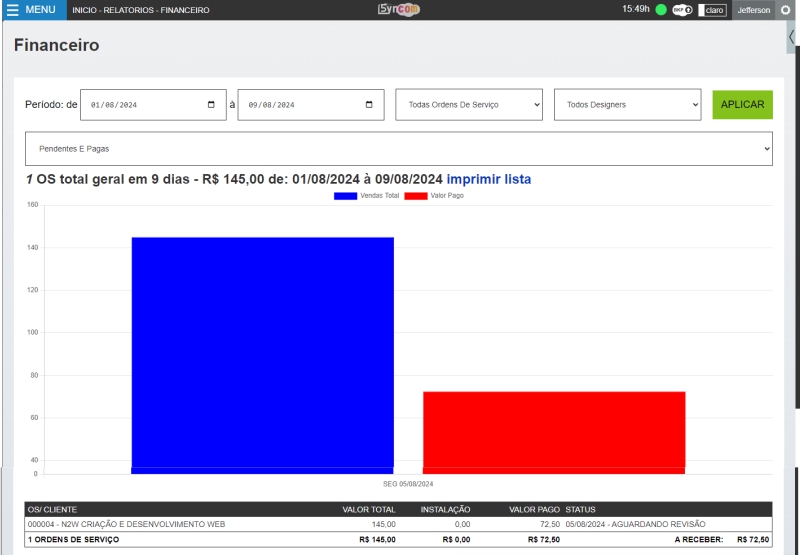The height and width of the screenshot is (555, 800).
Task: Open the Pendentes E Pagas dropdown
Action: [x=399, y=149]
